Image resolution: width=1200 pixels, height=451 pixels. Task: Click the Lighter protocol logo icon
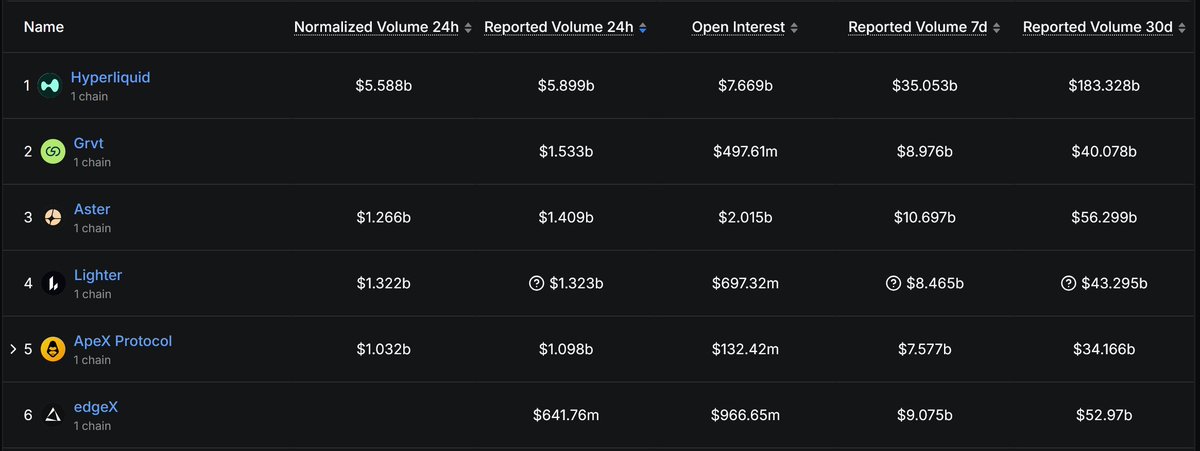(53, 284)
